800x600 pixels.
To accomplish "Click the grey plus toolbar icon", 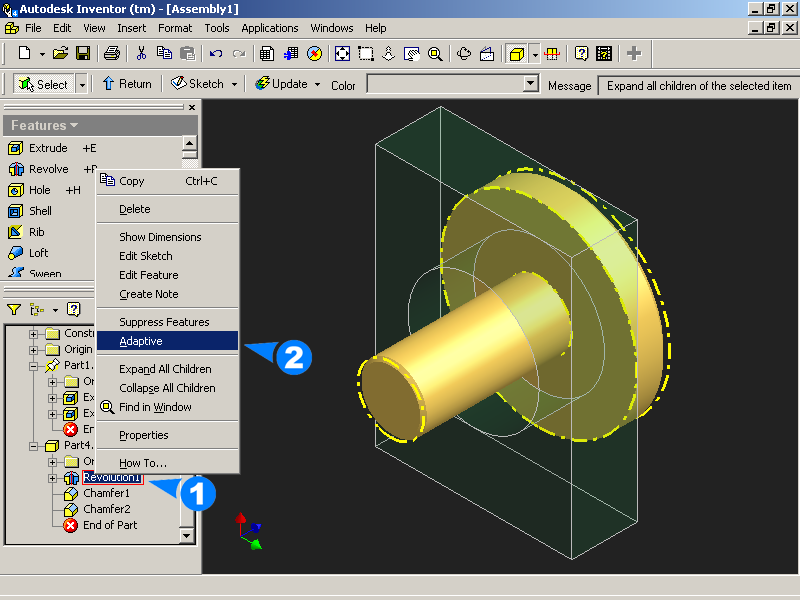I will (634, 53).
